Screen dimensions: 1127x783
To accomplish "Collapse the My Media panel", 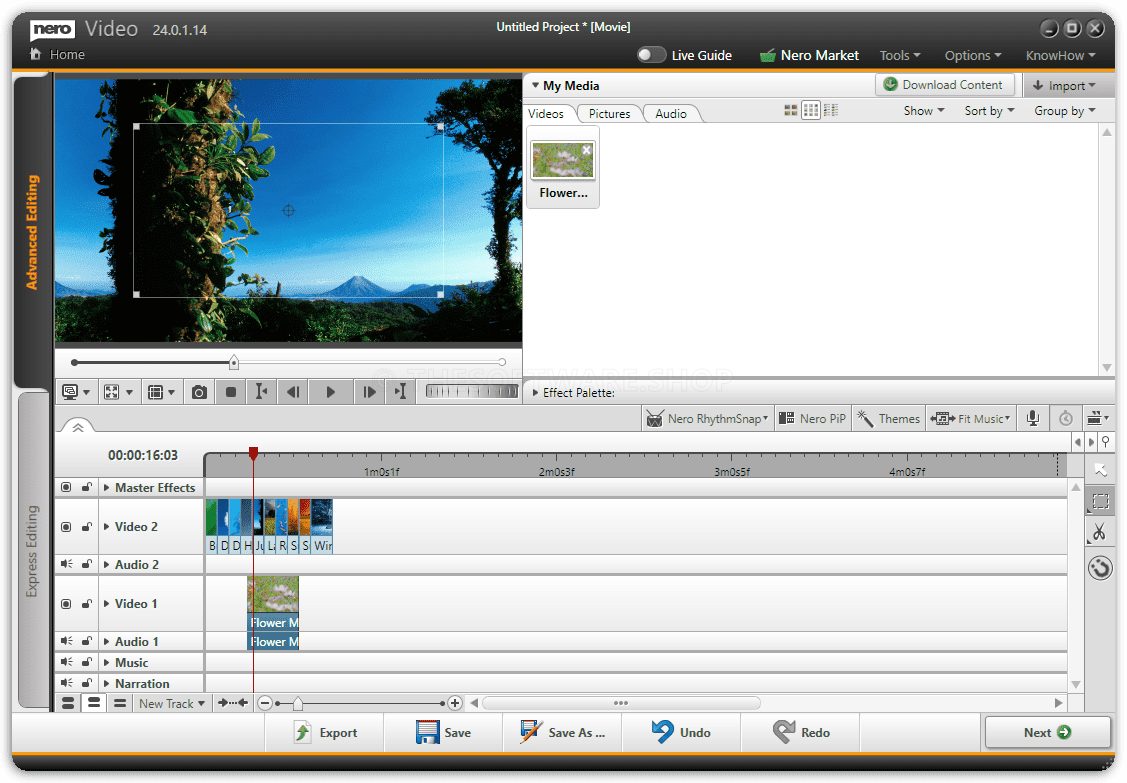I will click(535, 86).
